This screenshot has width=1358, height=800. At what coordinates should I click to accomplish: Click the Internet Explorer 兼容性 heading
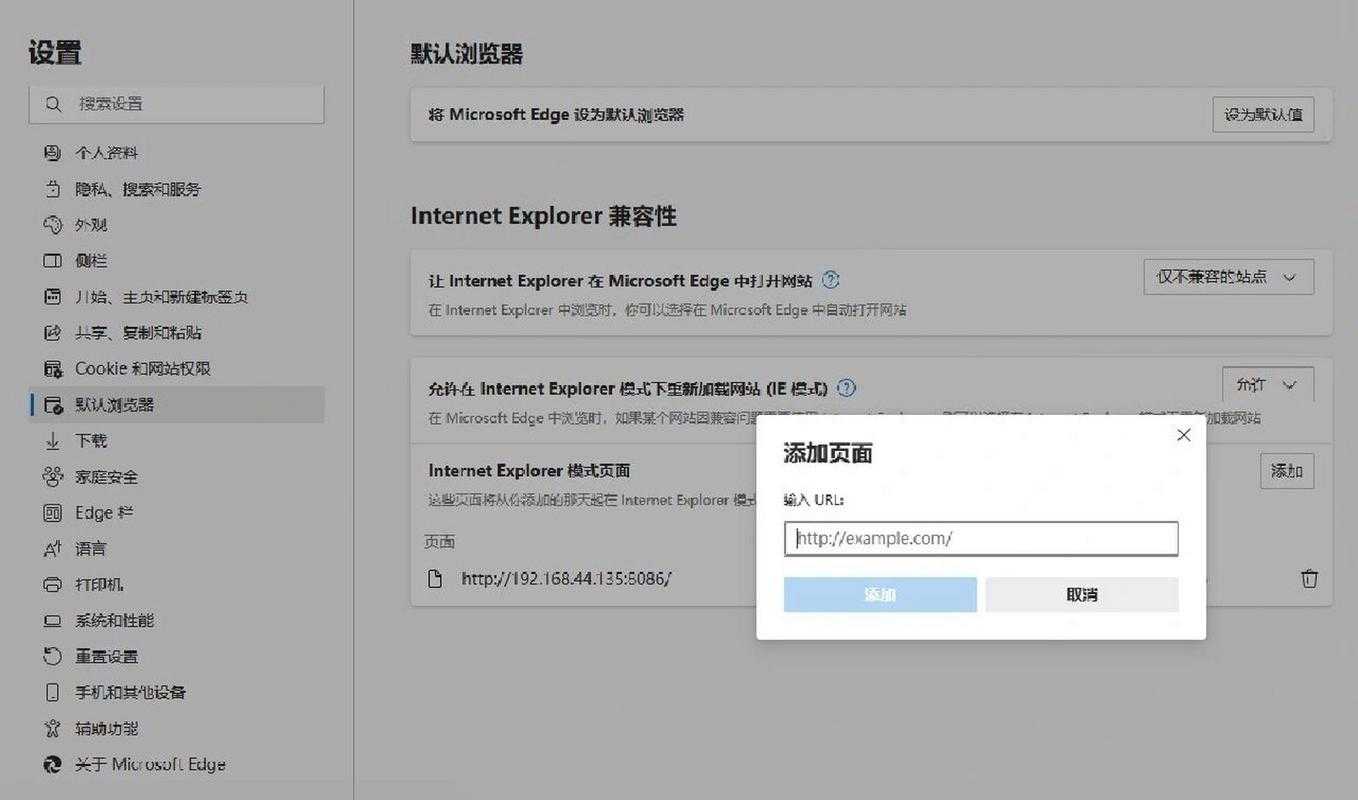click(544, 216)
